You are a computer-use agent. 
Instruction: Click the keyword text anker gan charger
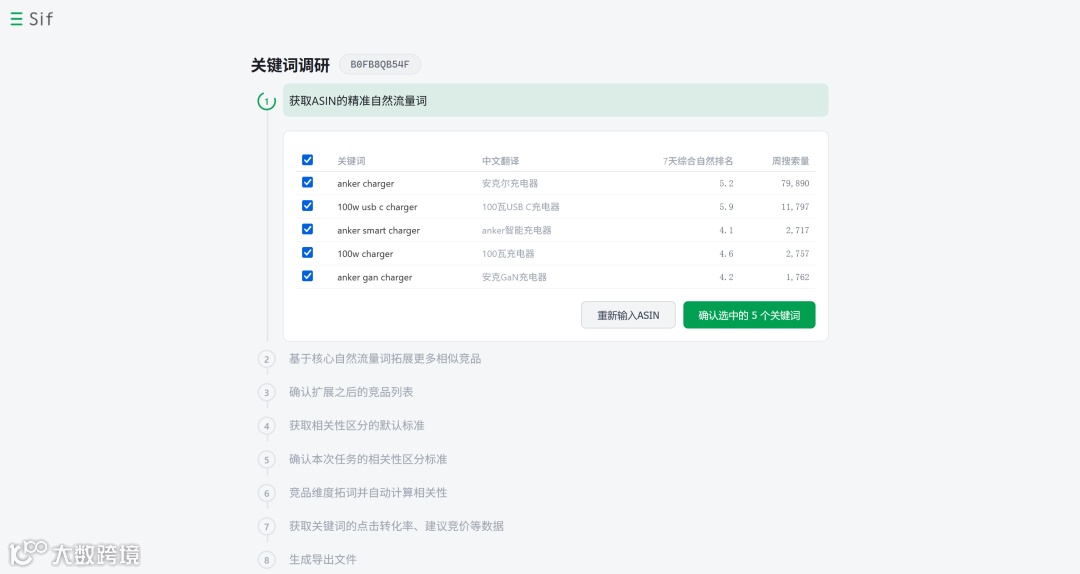coord(375,277)
